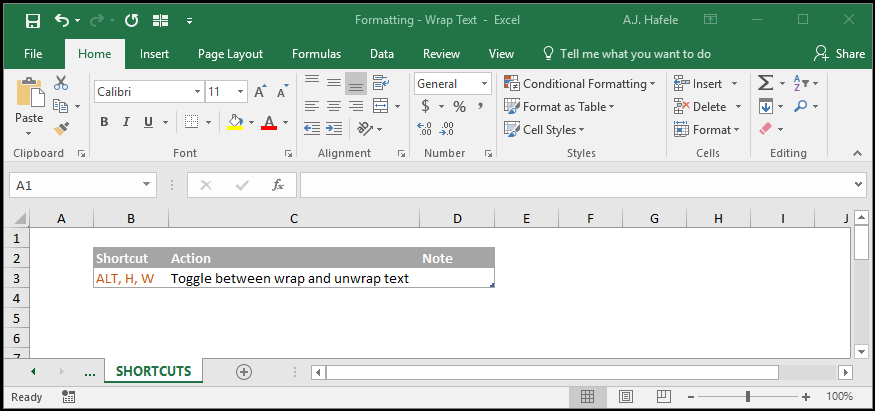Switch to the Formulas tab
The image size is (875, 411).
(316, 54)
